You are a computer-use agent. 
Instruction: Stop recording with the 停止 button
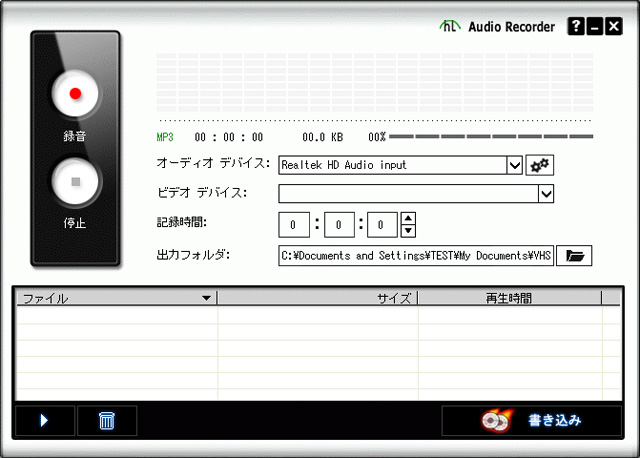click(75, 182)
